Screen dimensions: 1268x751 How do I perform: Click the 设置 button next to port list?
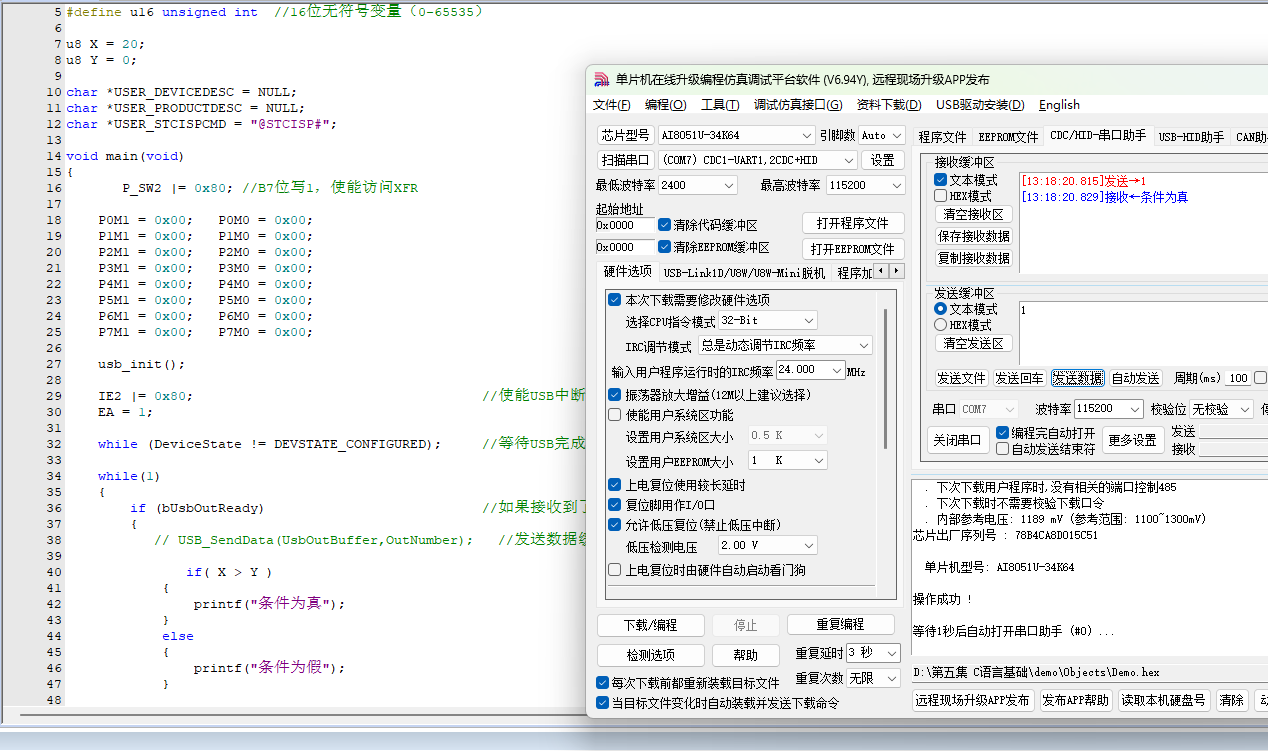click(x=883, y=160)
